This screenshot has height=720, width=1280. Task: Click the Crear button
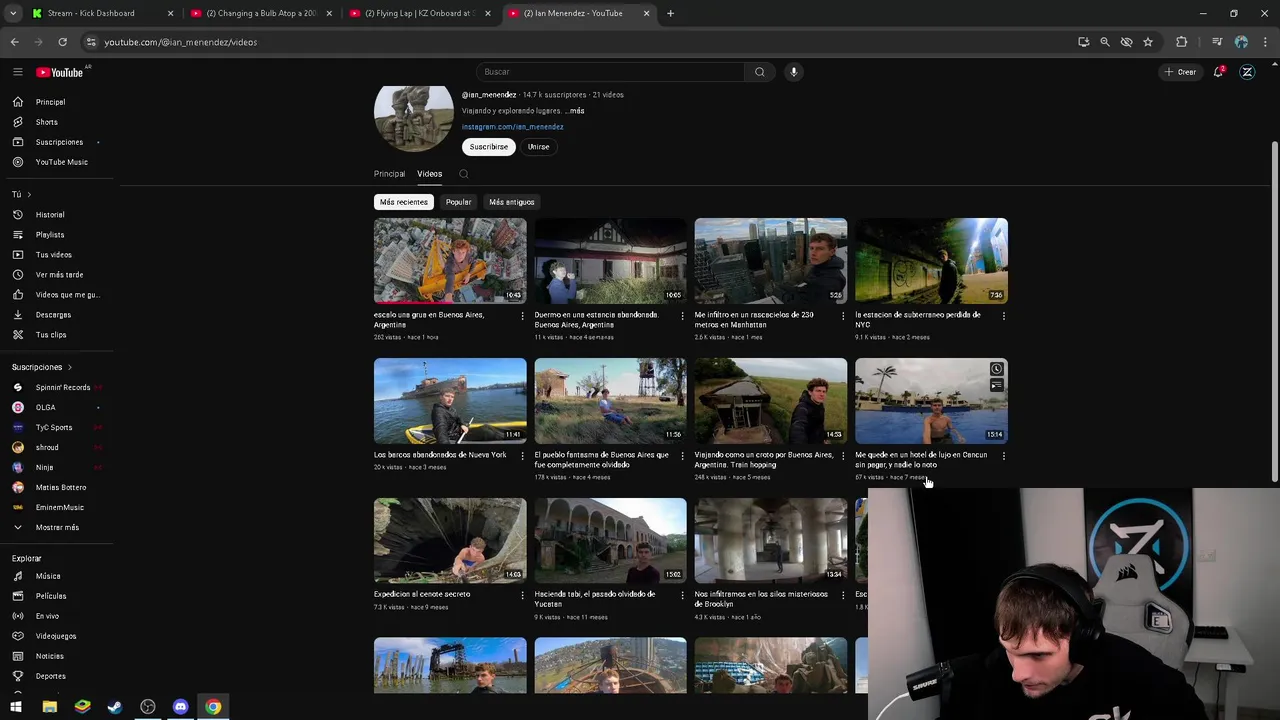tap(1180, 72)
